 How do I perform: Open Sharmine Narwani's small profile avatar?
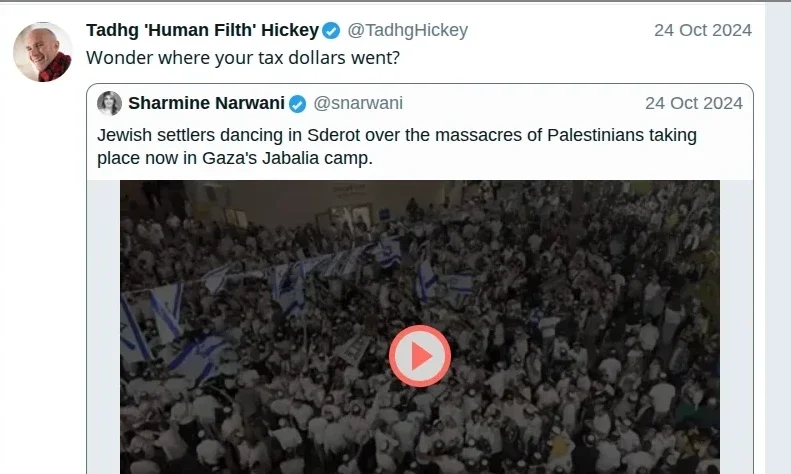coord(109,103)
